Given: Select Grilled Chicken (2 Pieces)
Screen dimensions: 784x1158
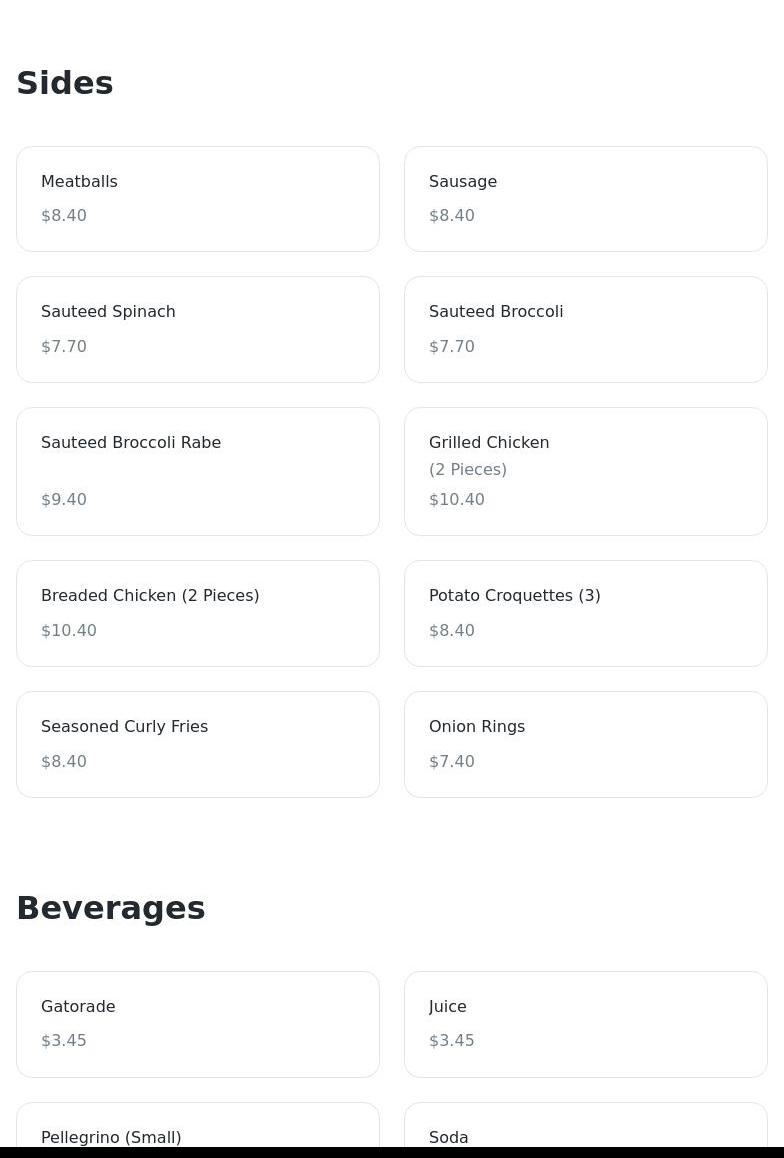Looking at the screenshot, I should tap(585, 471).
